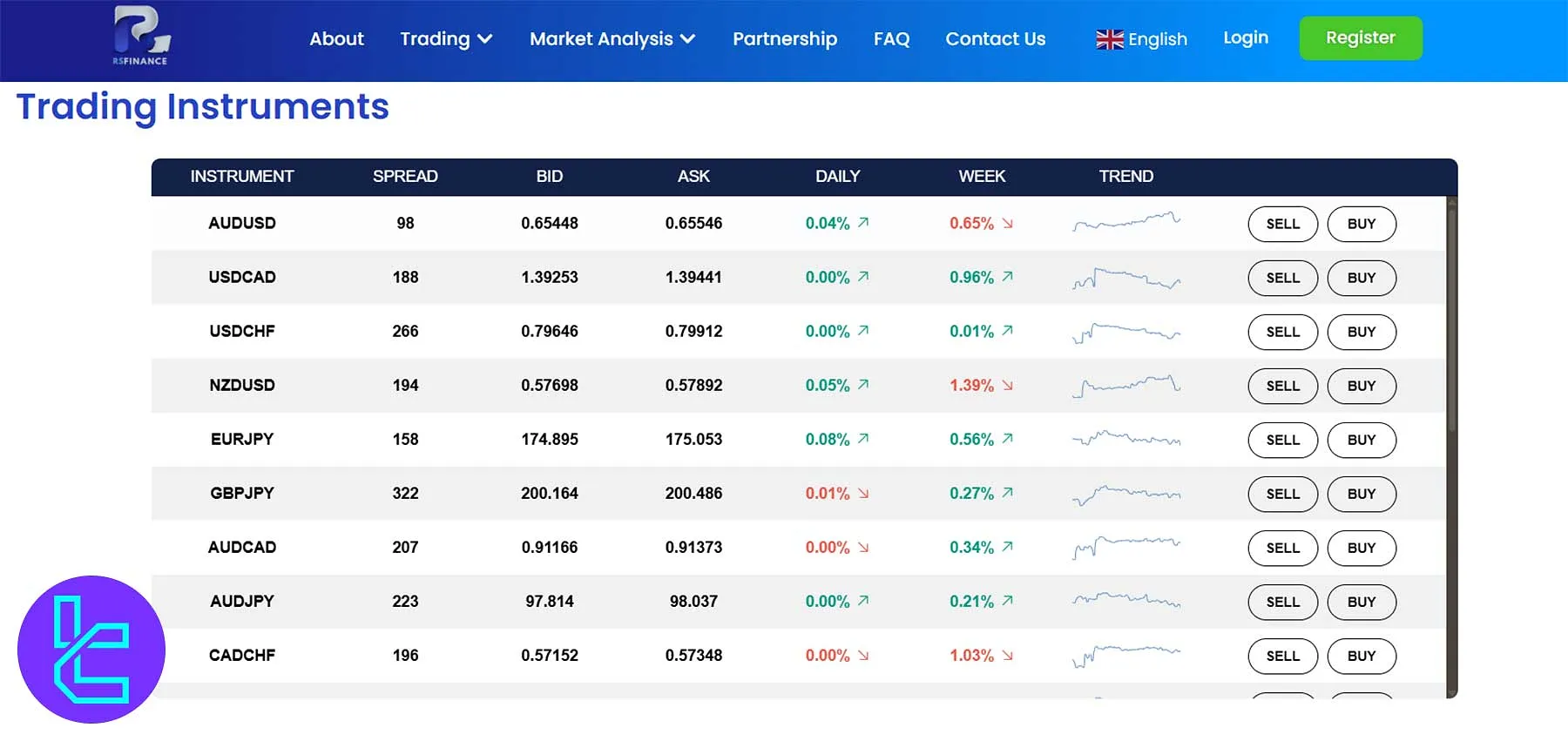Viewport: 1568px width, 741px height.
Task: Click CADCHF weekly down-arrow icon
Action: [1008, 656]
